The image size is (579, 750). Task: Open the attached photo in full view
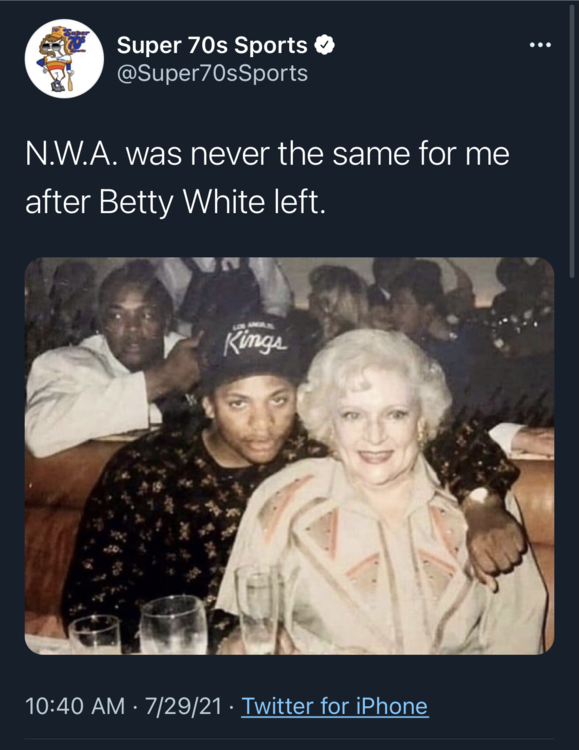tap(290, 456)
